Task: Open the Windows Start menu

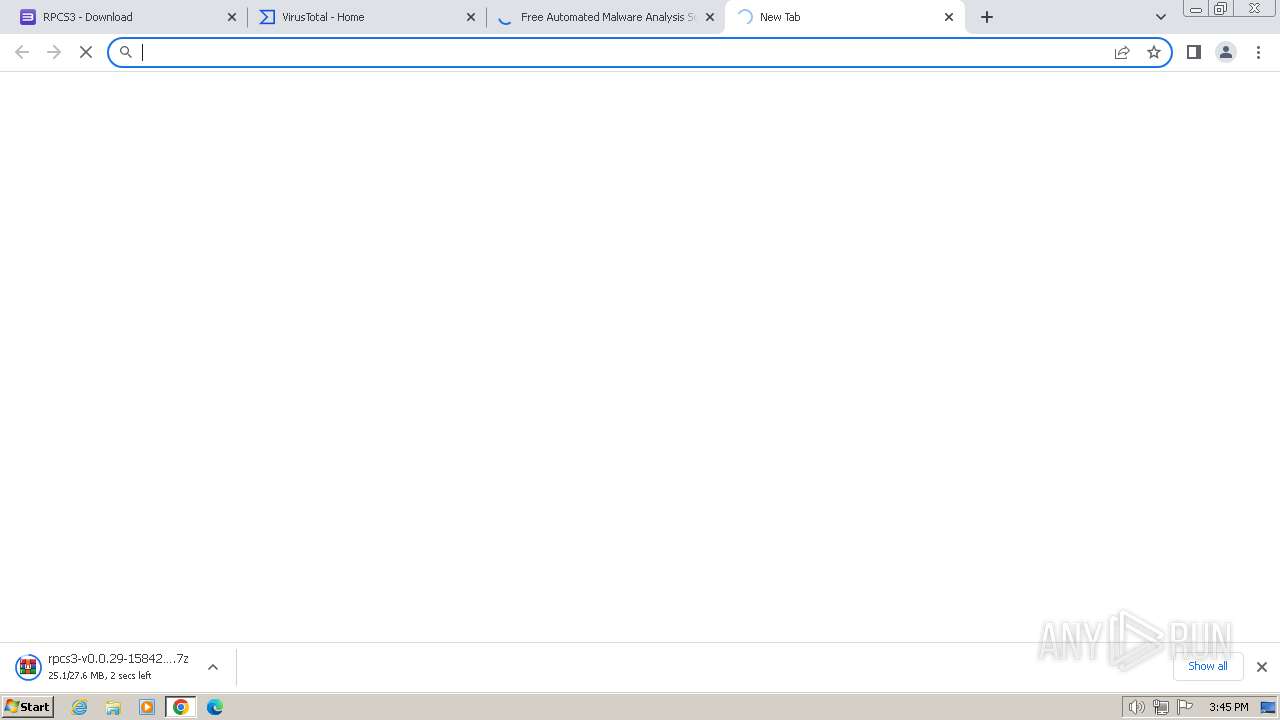Action: click(27, 707)
